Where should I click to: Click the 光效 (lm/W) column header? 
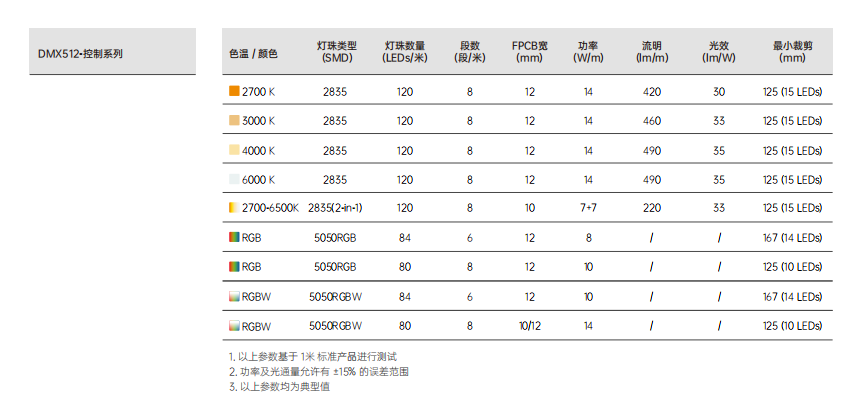click(x=719, y=51)
